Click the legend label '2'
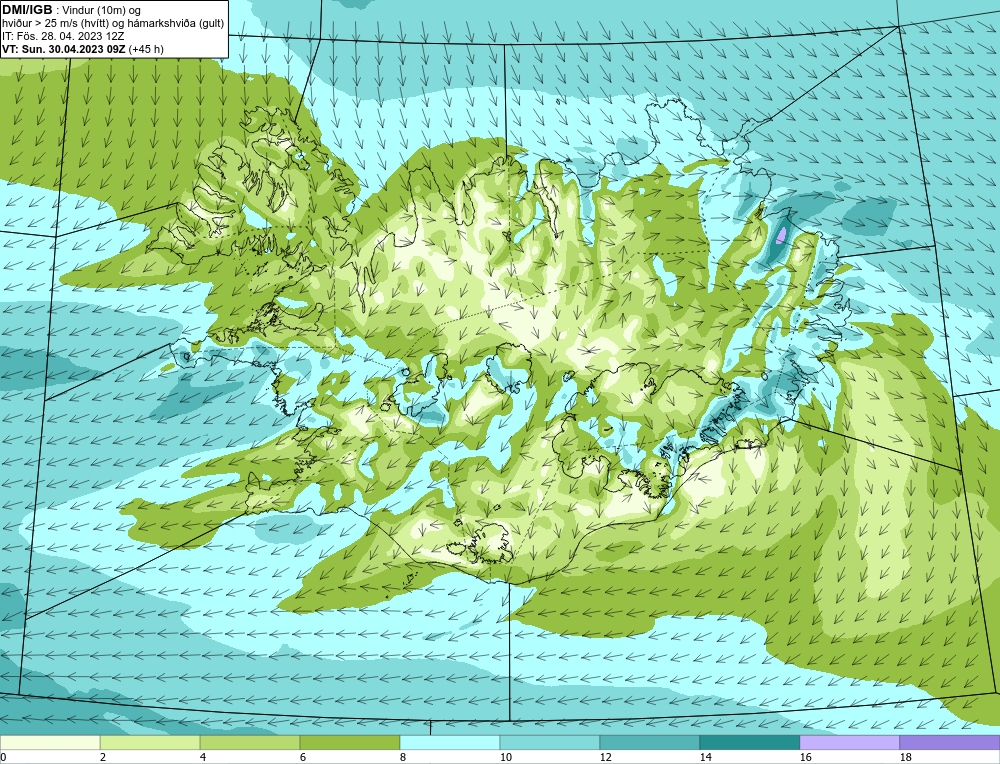Viewport: 1000px width, 764px height. 103,757
